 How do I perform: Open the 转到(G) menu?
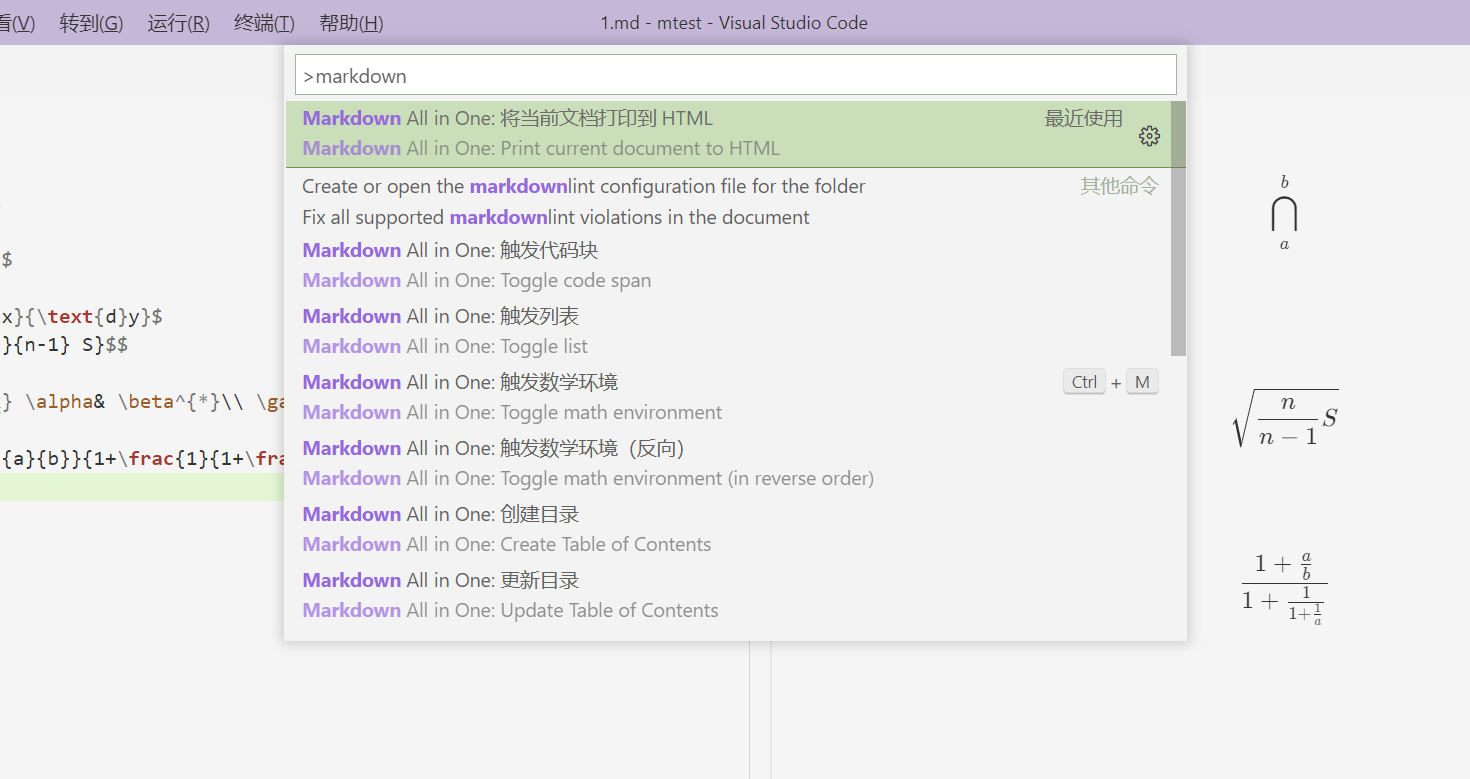(x=91, y=23)
